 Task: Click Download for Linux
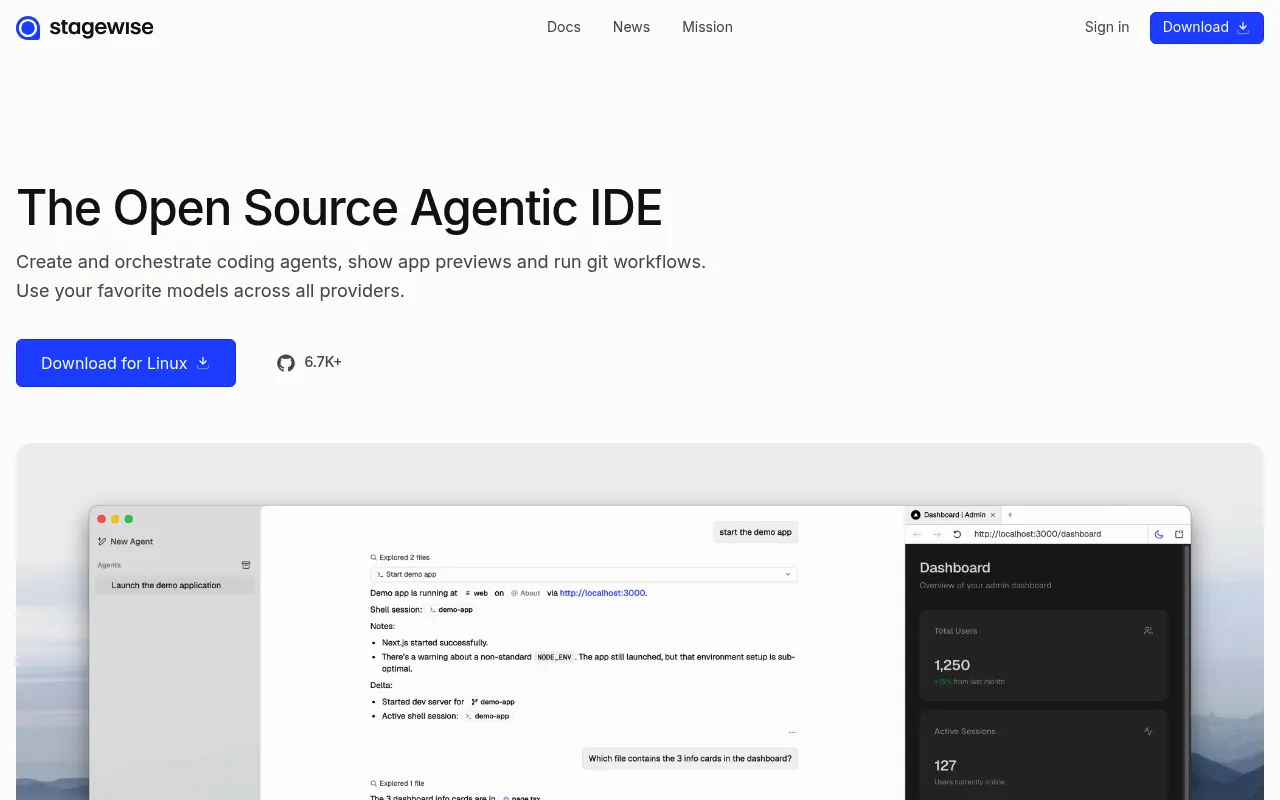(x=126, y=363)
